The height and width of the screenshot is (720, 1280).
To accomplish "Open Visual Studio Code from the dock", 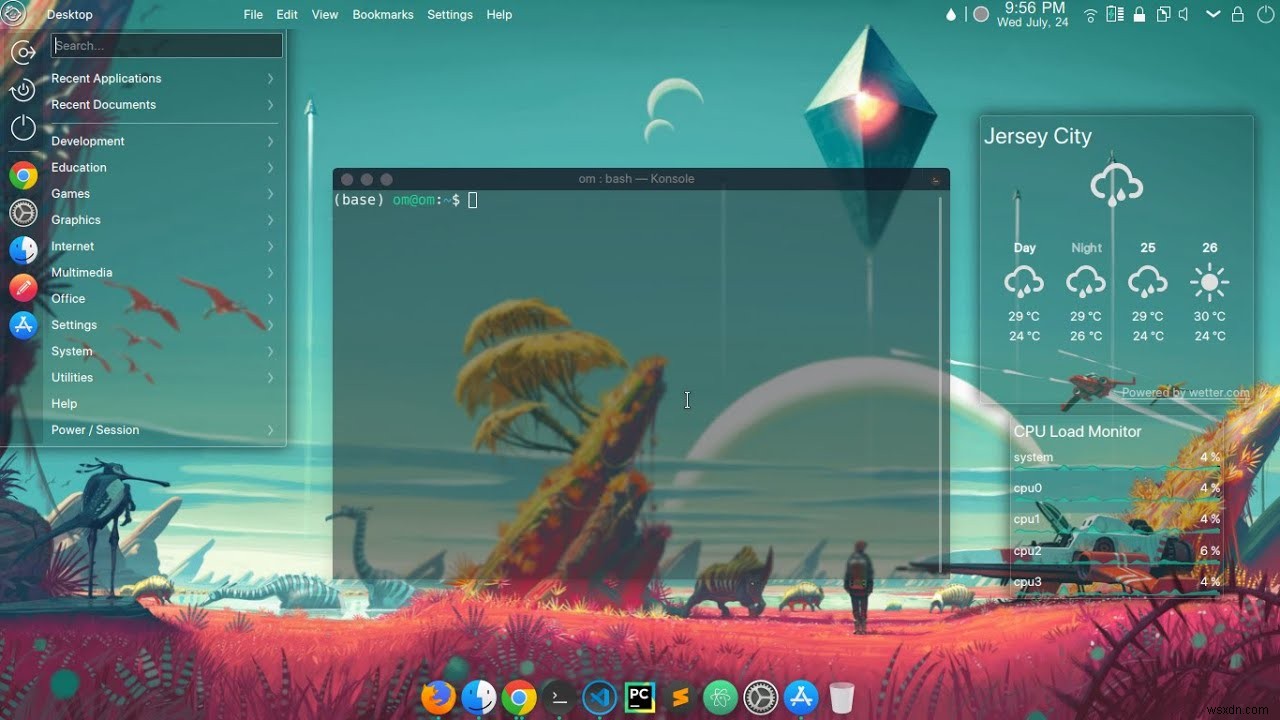I will click(x=598, y=697).
